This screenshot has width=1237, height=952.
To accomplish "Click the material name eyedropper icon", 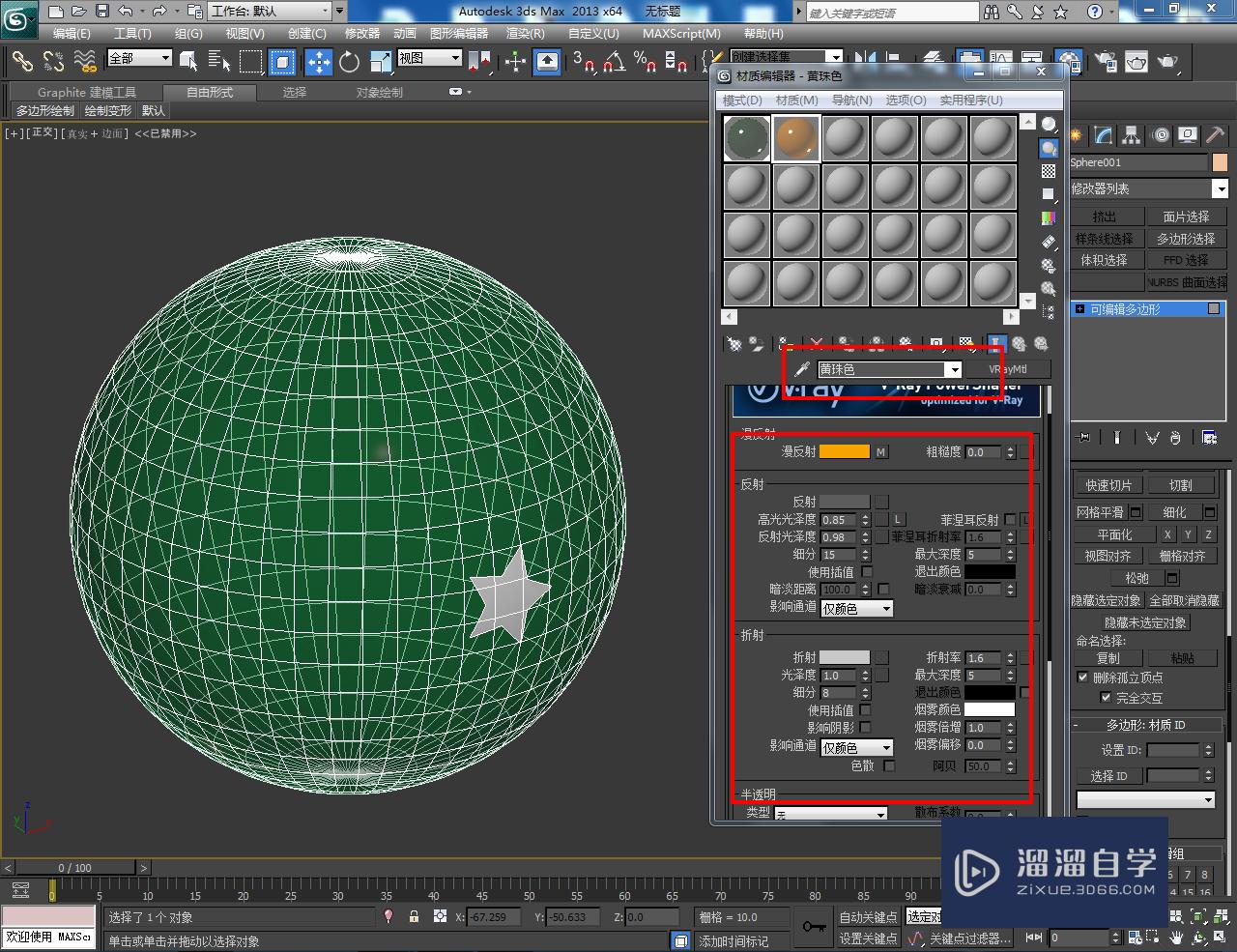I will pos(801,369).
